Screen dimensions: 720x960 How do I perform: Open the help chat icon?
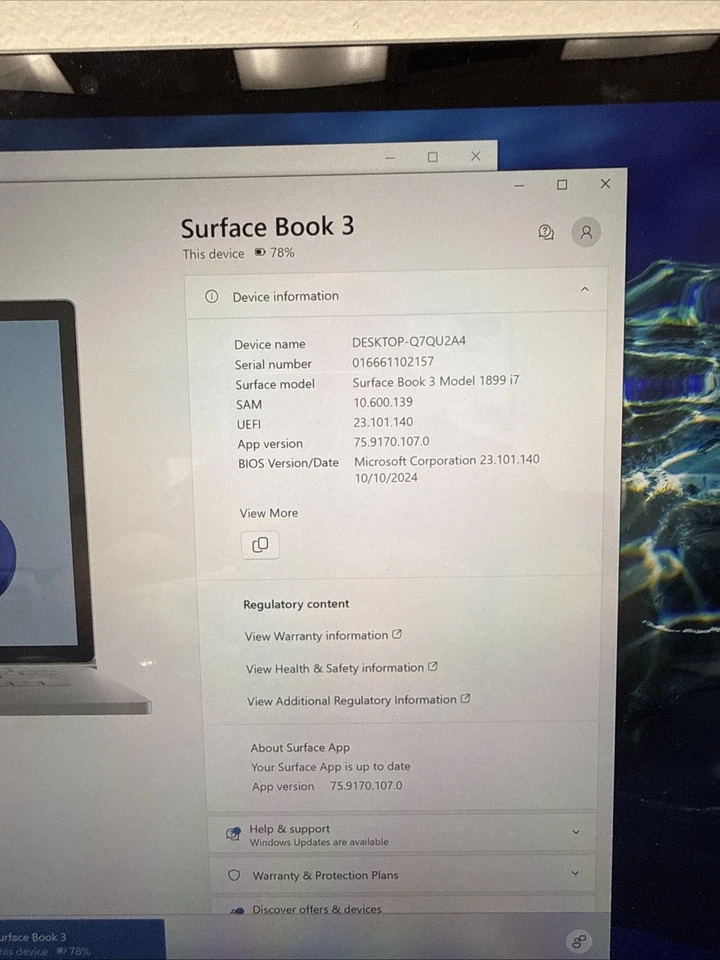546,232
